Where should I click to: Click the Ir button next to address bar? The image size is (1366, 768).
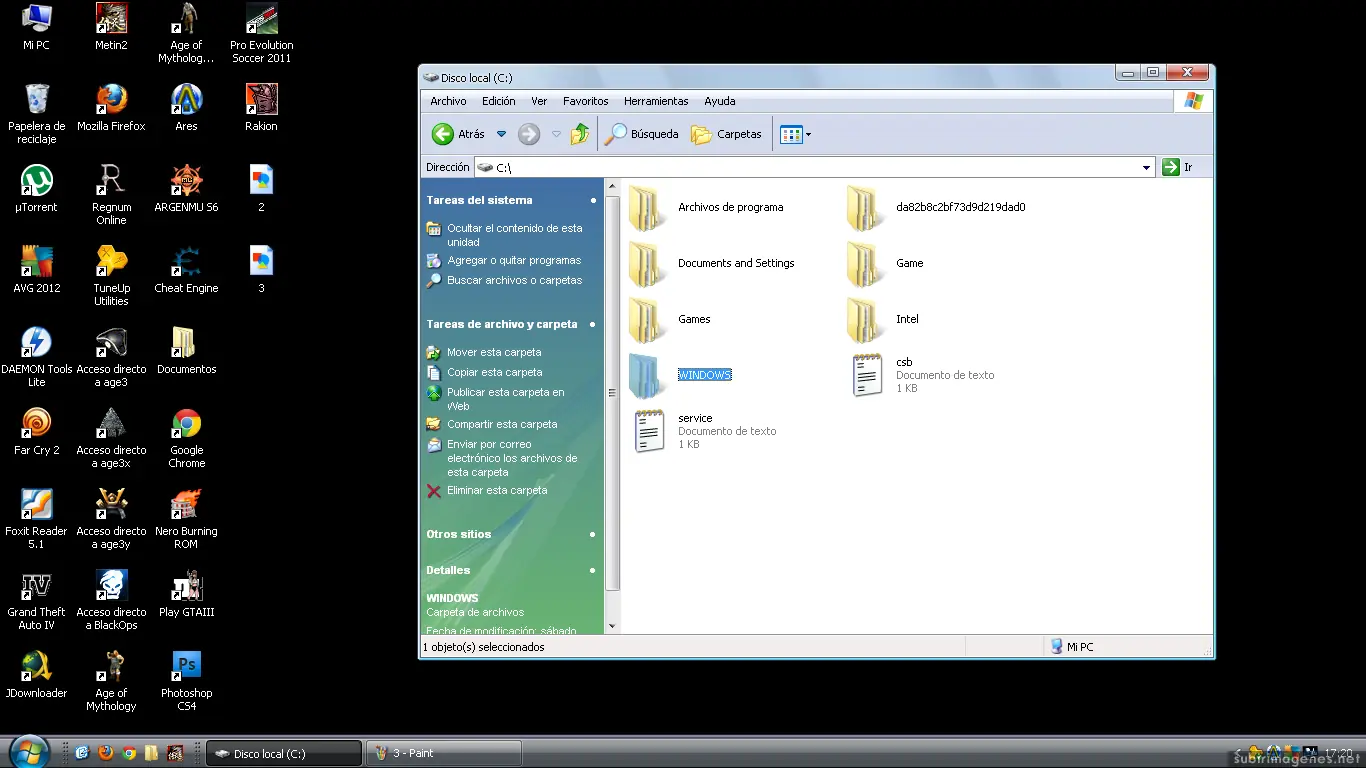point(1180,167)
